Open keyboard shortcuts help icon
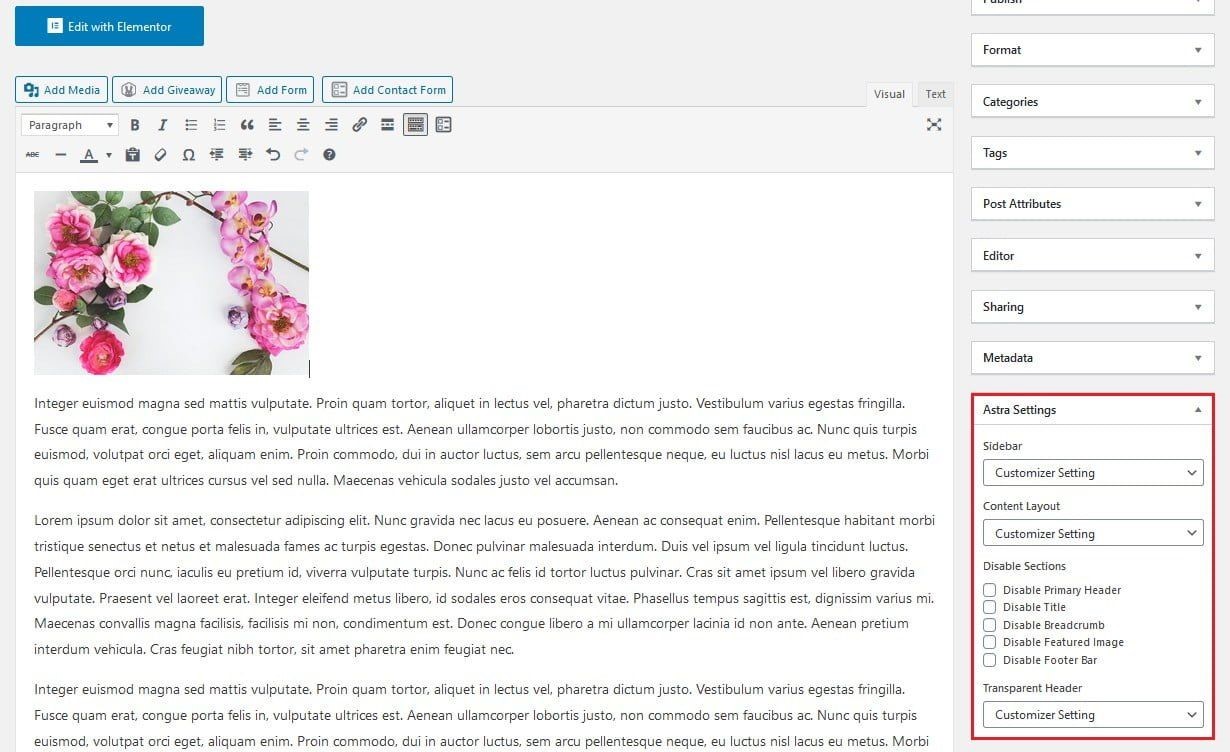Image resolution: width=1230 pixels, height=752 pixels. 329,155
